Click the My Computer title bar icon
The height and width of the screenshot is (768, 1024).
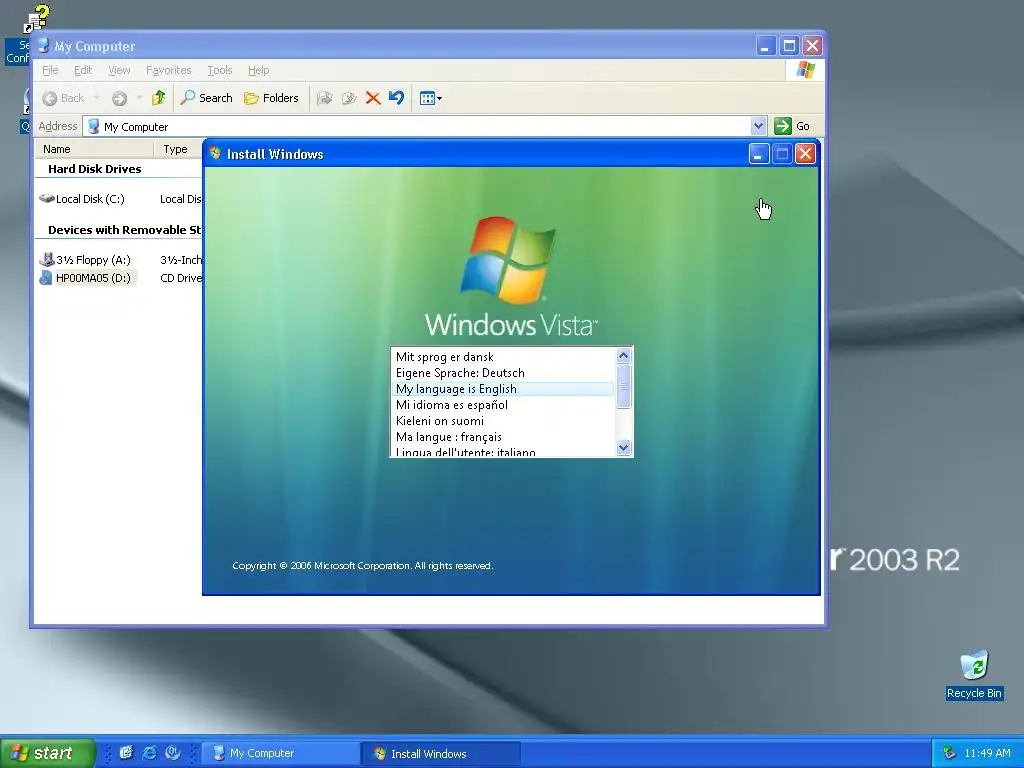(43, 46)
